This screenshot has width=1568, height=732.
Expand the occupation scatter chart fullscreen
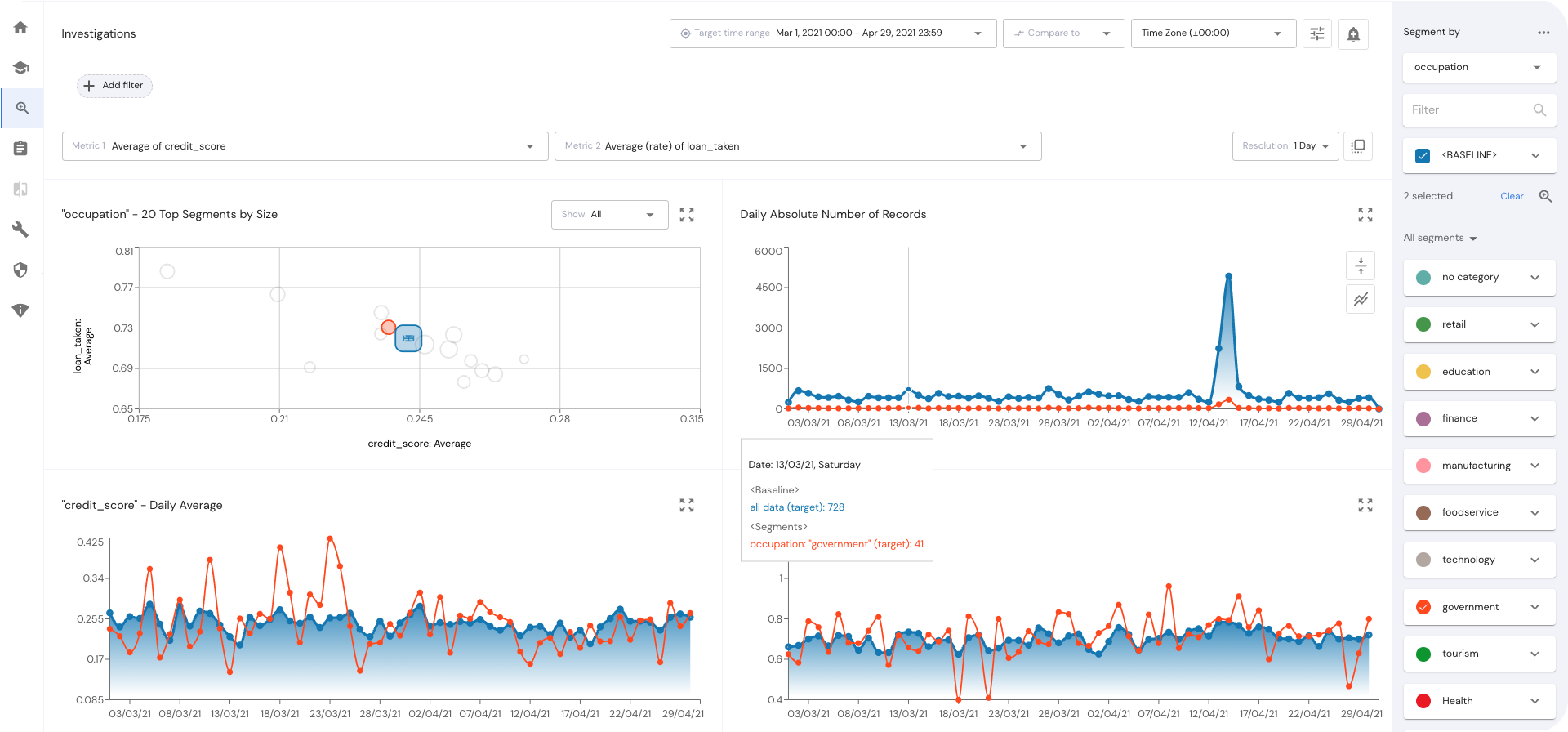(x=687, y=215)
